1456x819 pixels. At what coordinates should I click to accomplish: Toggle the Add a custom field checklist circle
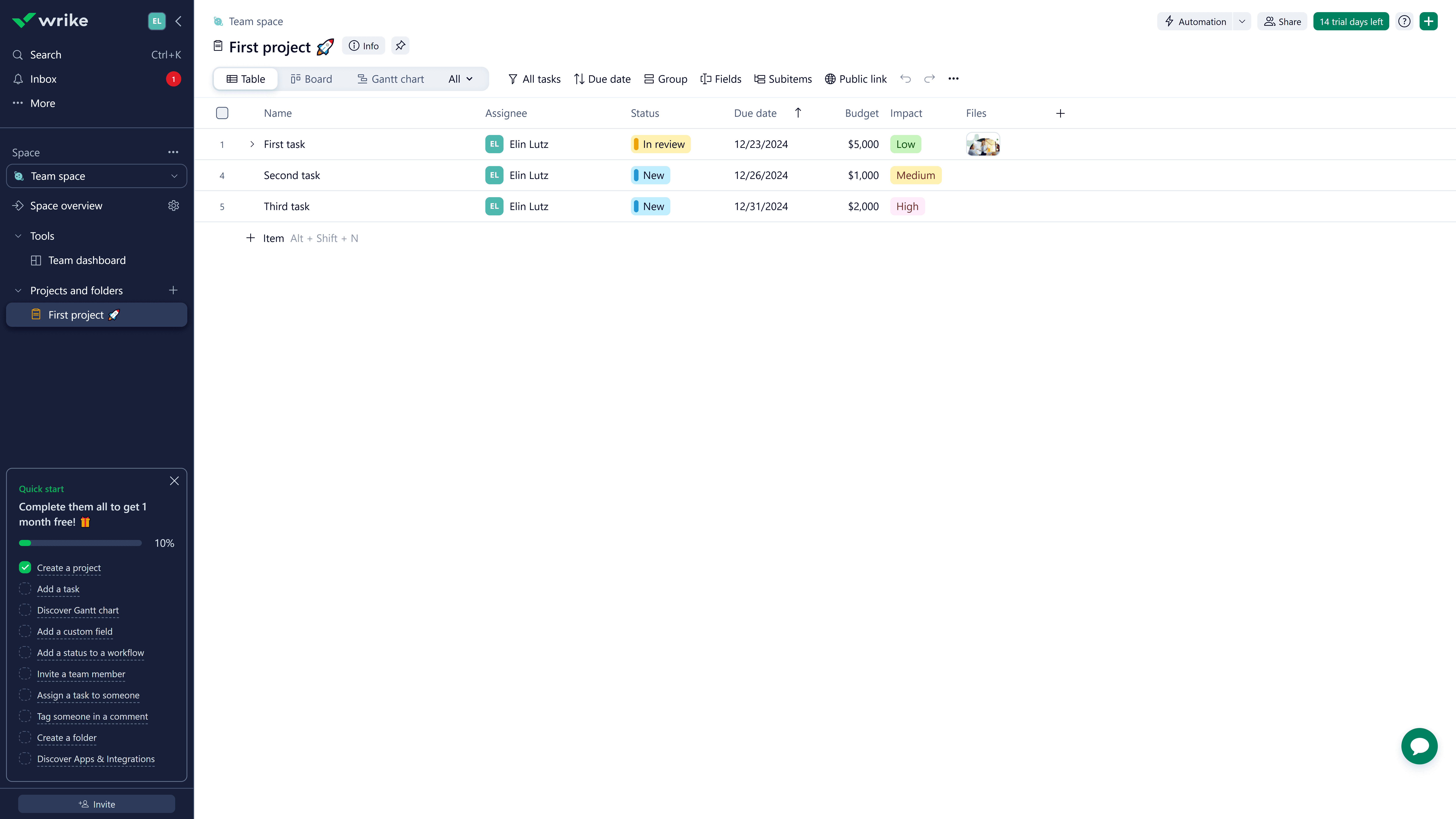(x=25, y=631)
